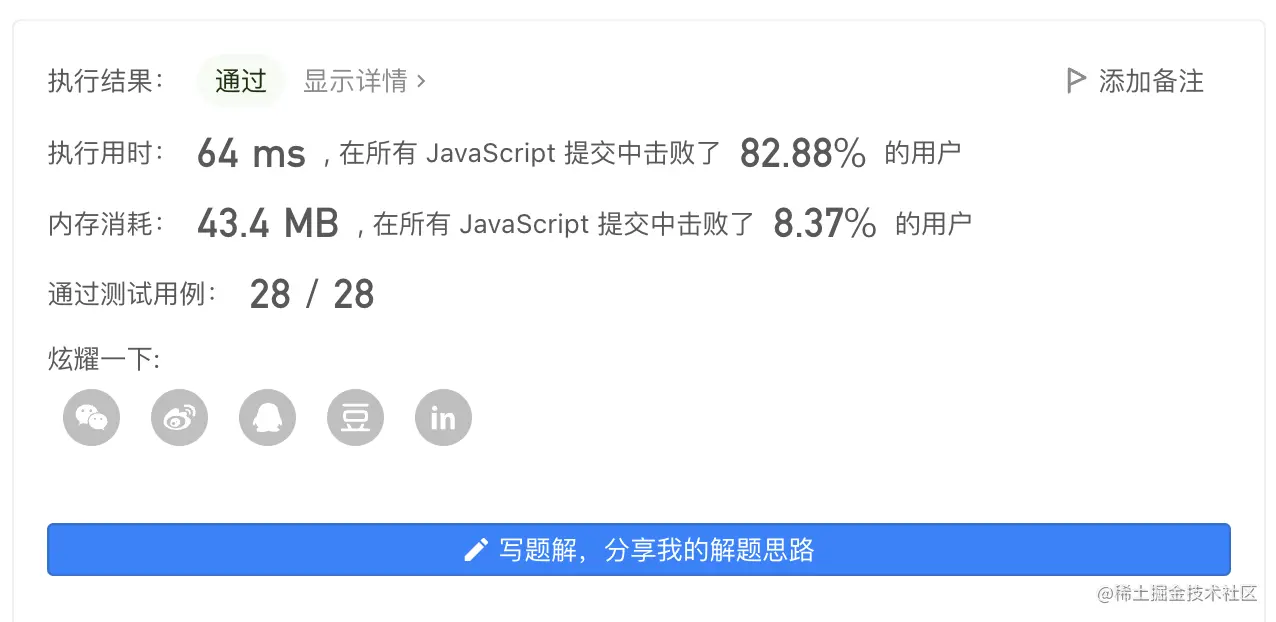
Task: Click the green 通过 status badge
Action: (x=241, y=81)
